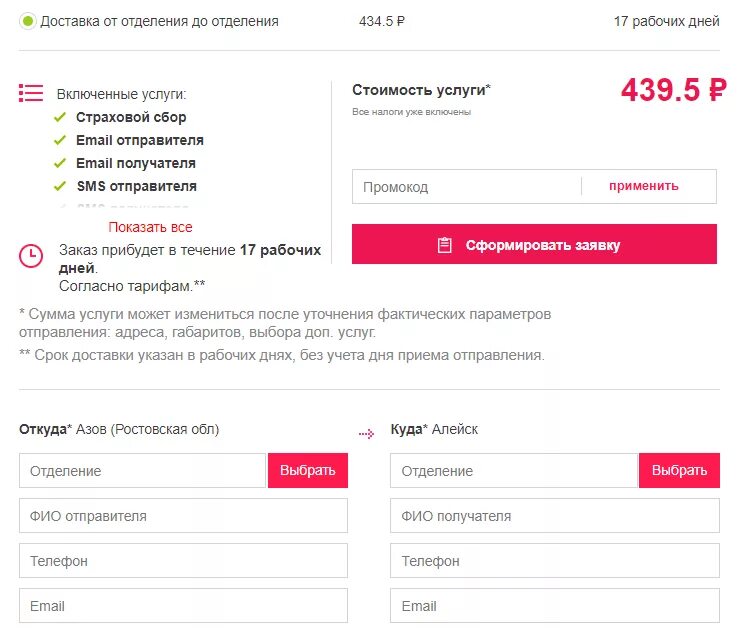The width and height of the screenshot is (750, 628).
Task: Click the clipboard icon on the Сформировать заявку button
Action: coord(444,245)
